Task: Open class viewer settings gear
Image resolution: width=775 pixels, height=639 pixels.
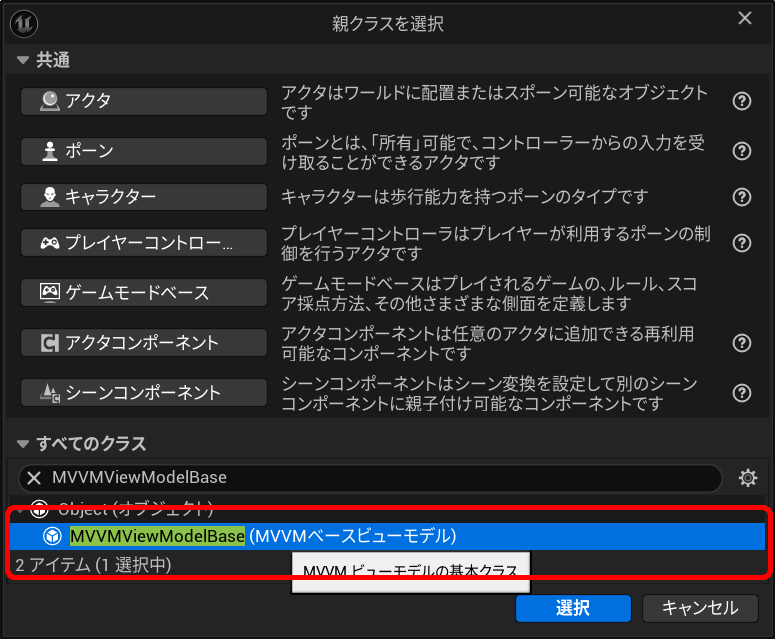Action: click(747, 478)
